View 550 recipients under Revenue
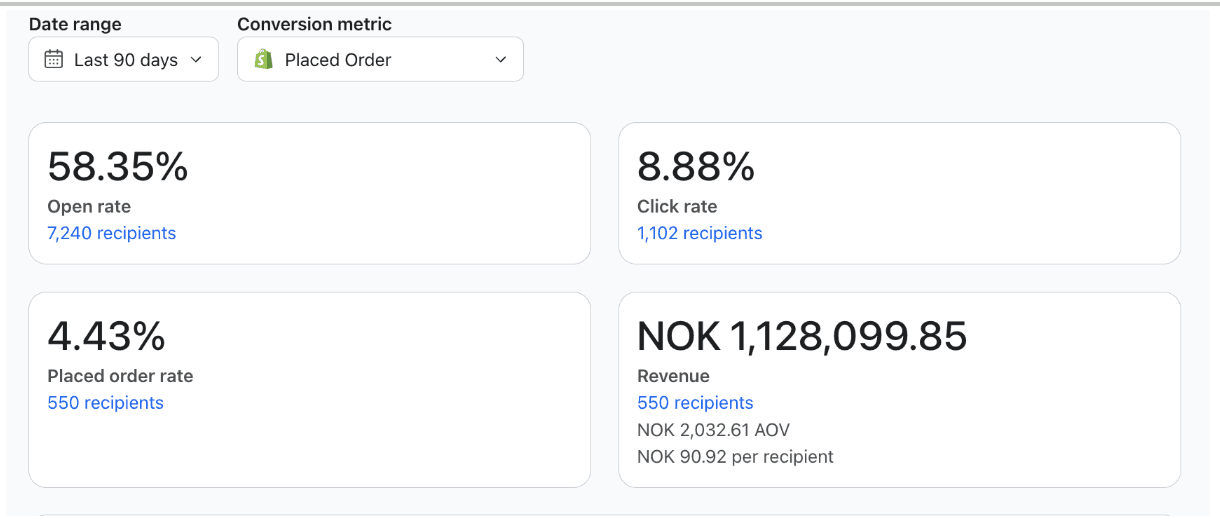 point(695,403)
